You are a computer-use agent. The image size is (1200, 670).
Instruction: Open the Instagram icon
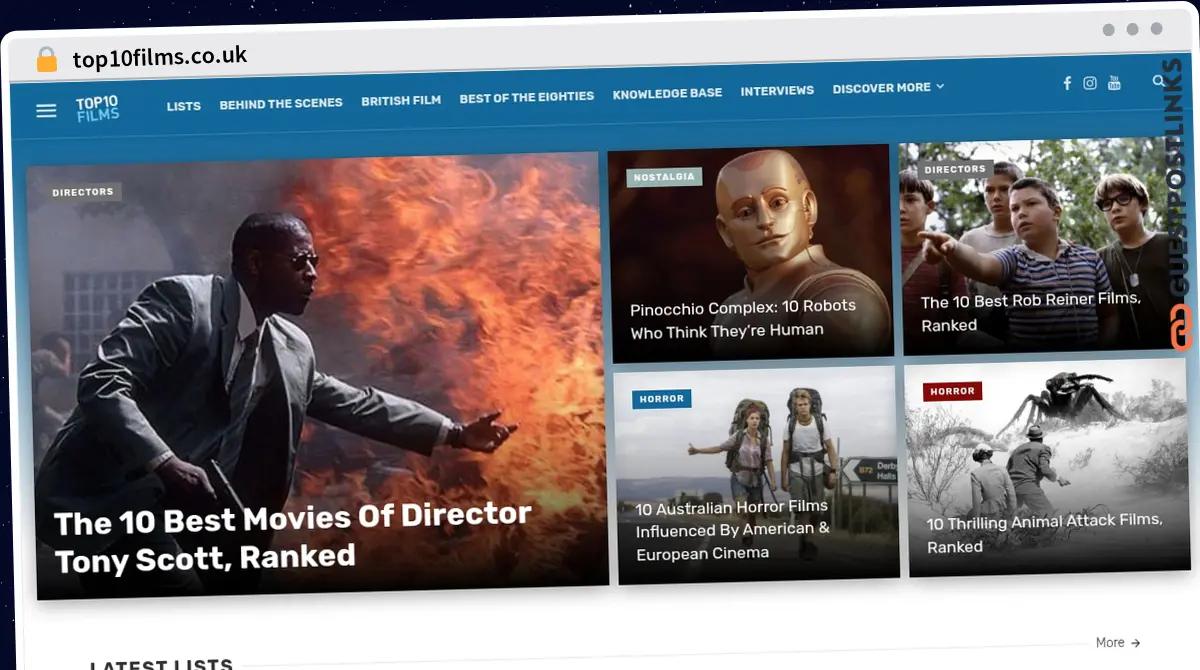tap(1090, 83)
